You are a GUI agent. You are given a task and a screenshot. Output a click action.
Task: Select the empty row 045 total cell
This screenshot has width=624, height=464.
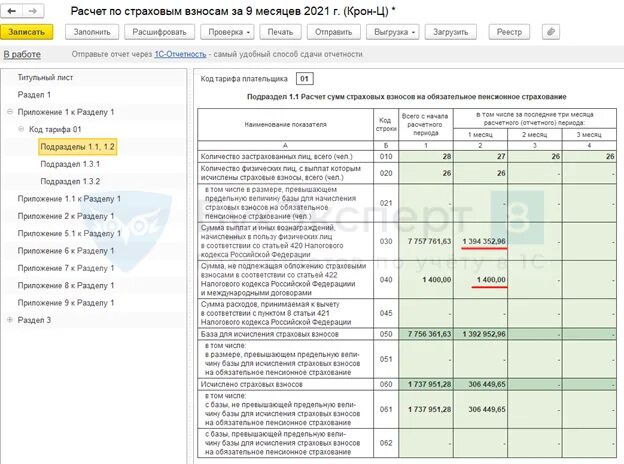click(426, 313)
